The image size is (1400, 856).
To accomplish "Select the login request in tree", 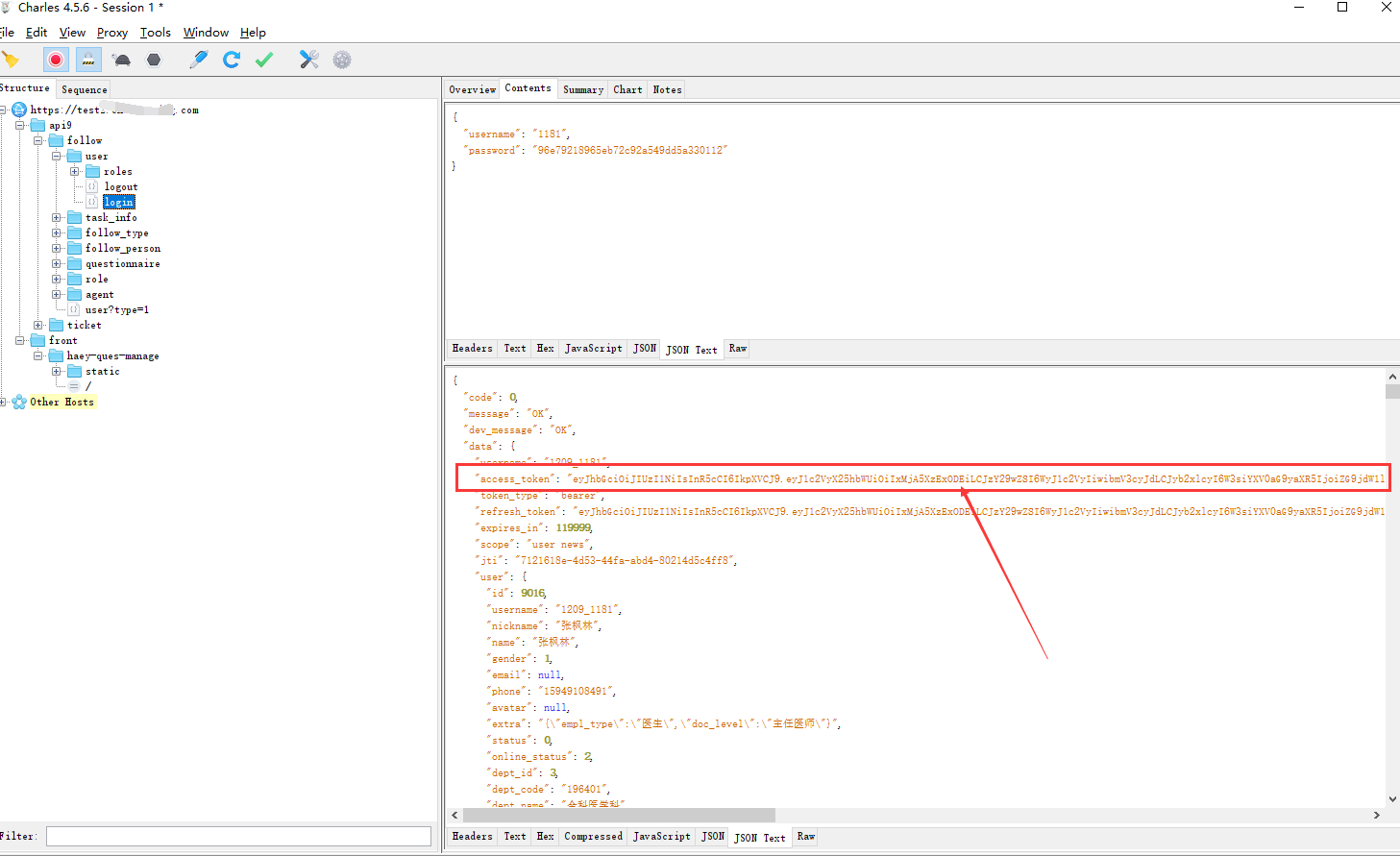I will [x=119, y=202].
